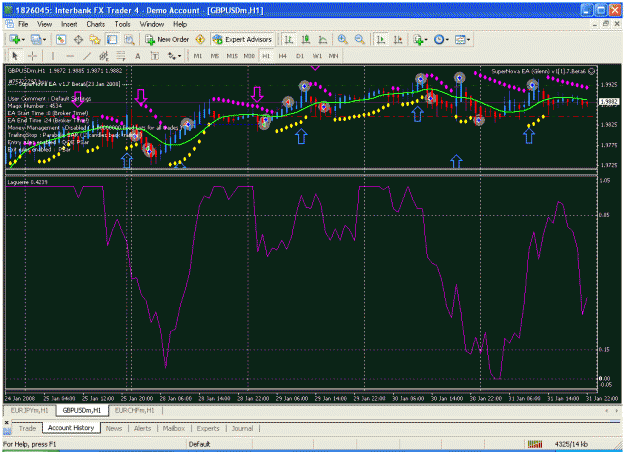Toggle the Terminal panel icon

112,39
